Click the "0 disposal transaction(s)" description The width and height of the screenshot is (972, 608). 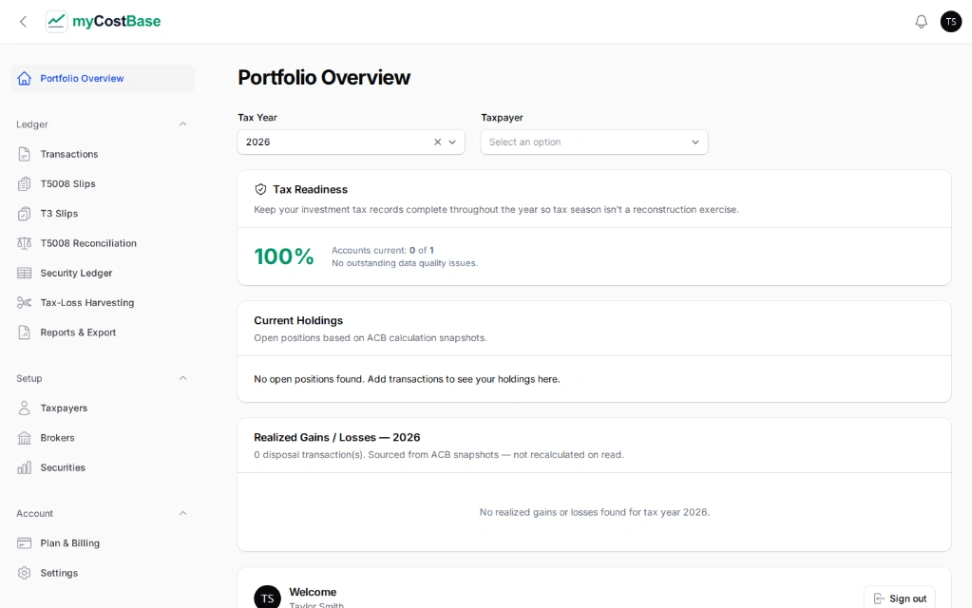click(439, 454)
